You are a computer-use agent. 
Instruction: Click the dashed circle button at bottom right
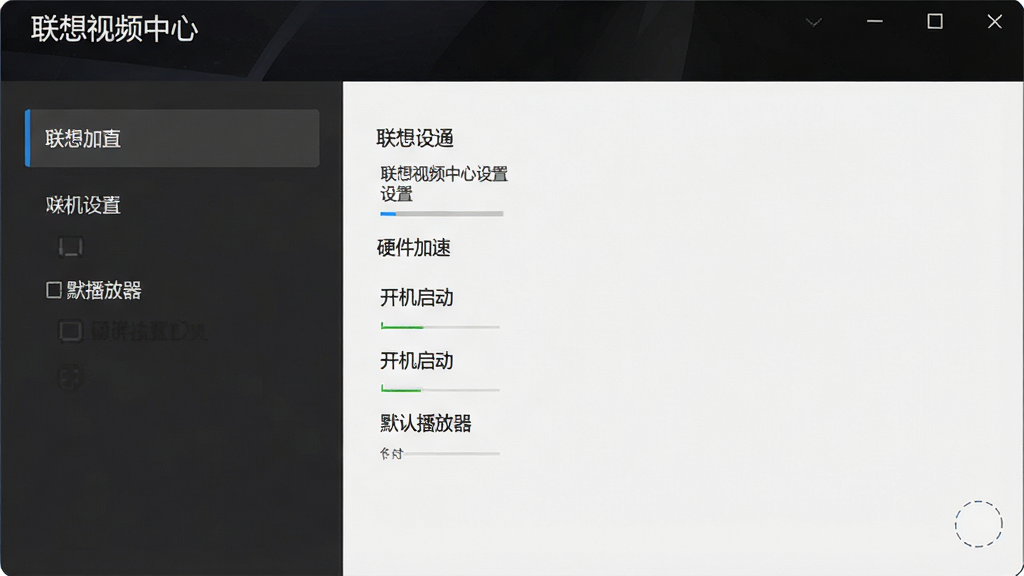click(978, 524)
